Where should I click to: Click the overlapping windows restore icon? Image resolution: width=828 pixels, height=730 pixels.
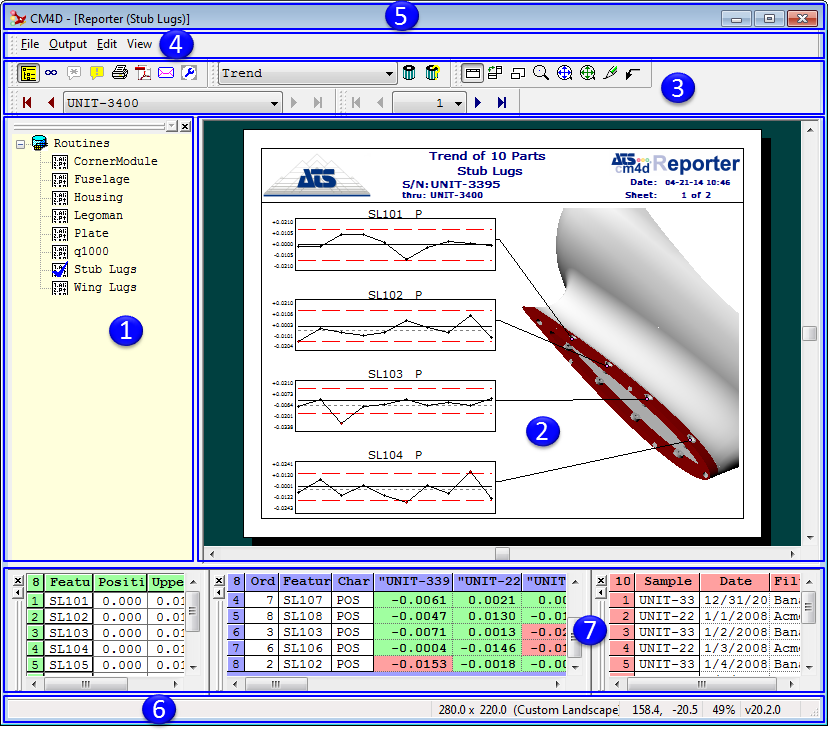point(518,73)
